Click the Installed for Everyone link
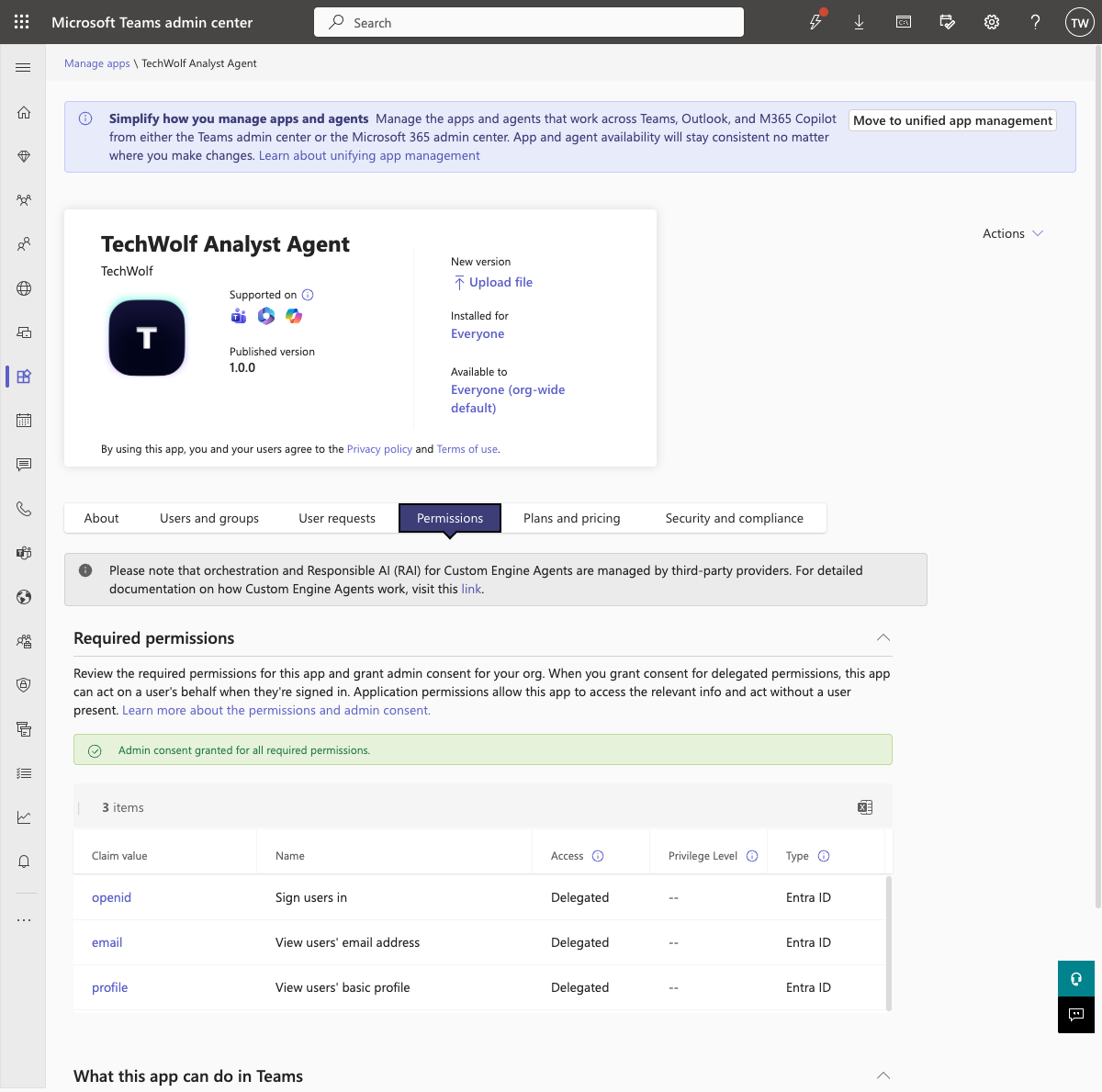 coord(478,333)
